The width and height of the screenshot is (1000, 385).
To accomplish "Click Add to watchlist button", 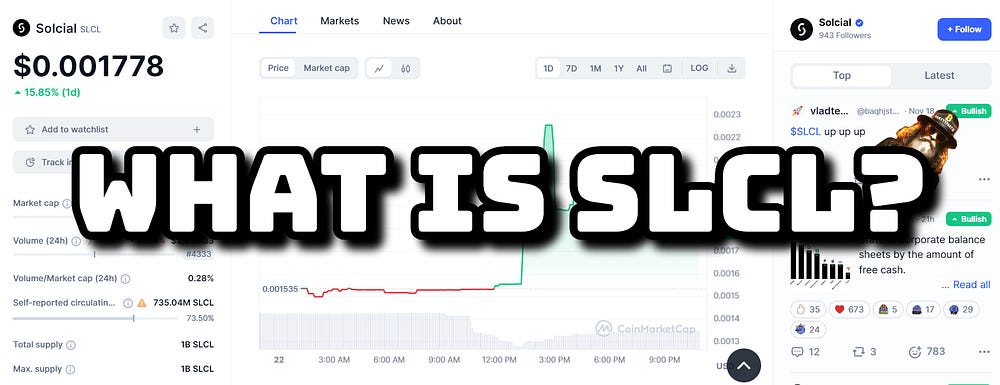I will coord(114,129).
